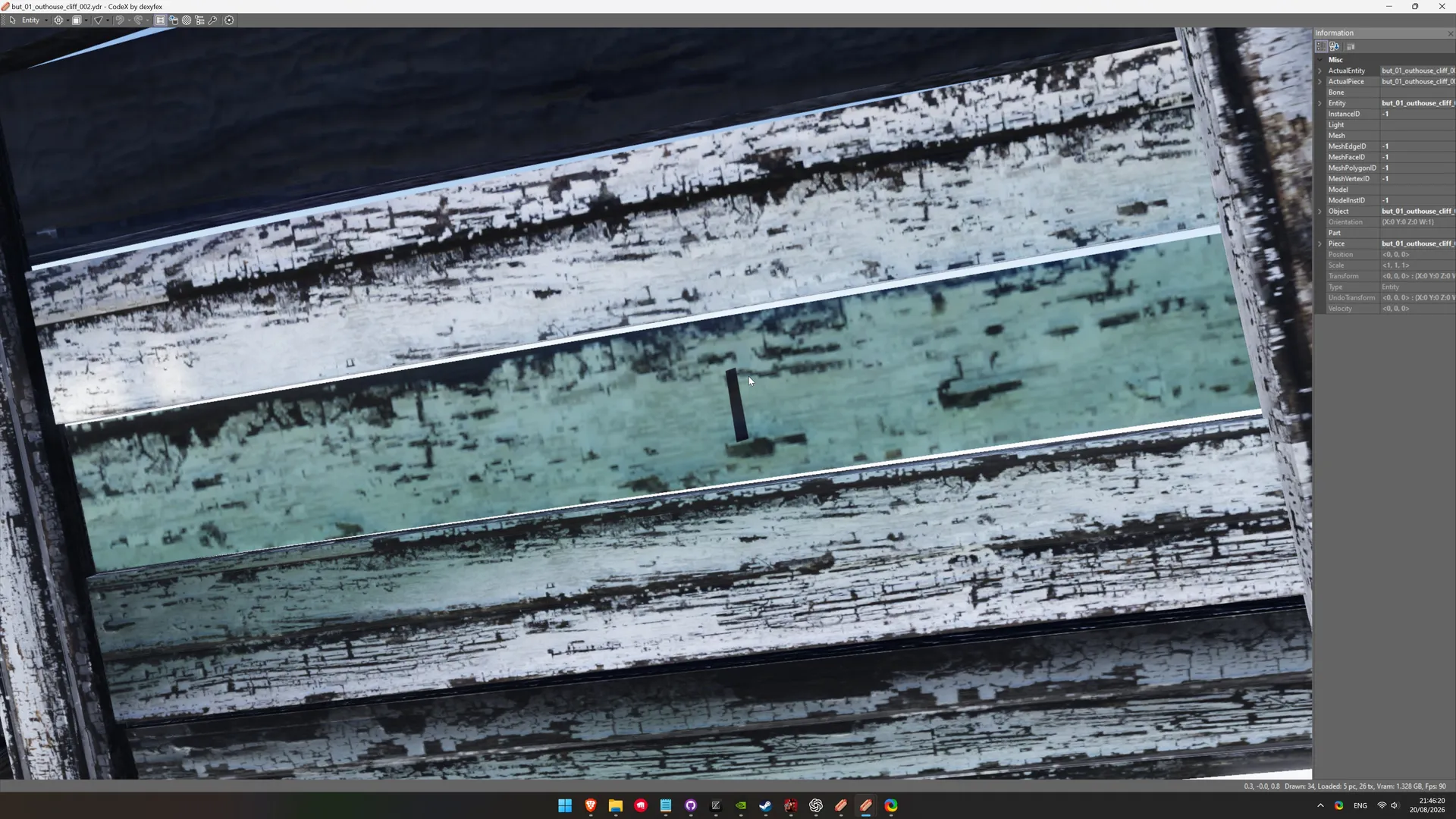Select the ModelInstID property label
Image resolution: width=1456 pixels, height=819 pixels.
click(1346, 201)
